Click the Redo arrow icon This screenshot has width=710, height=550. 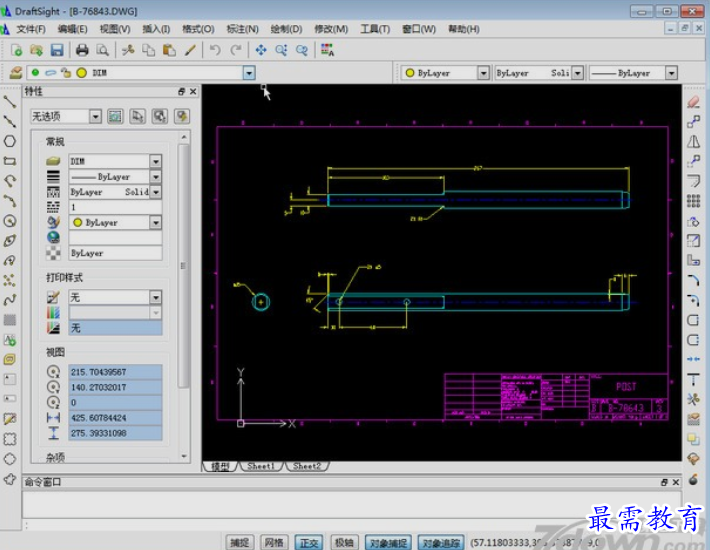click(x=236, y=50)
